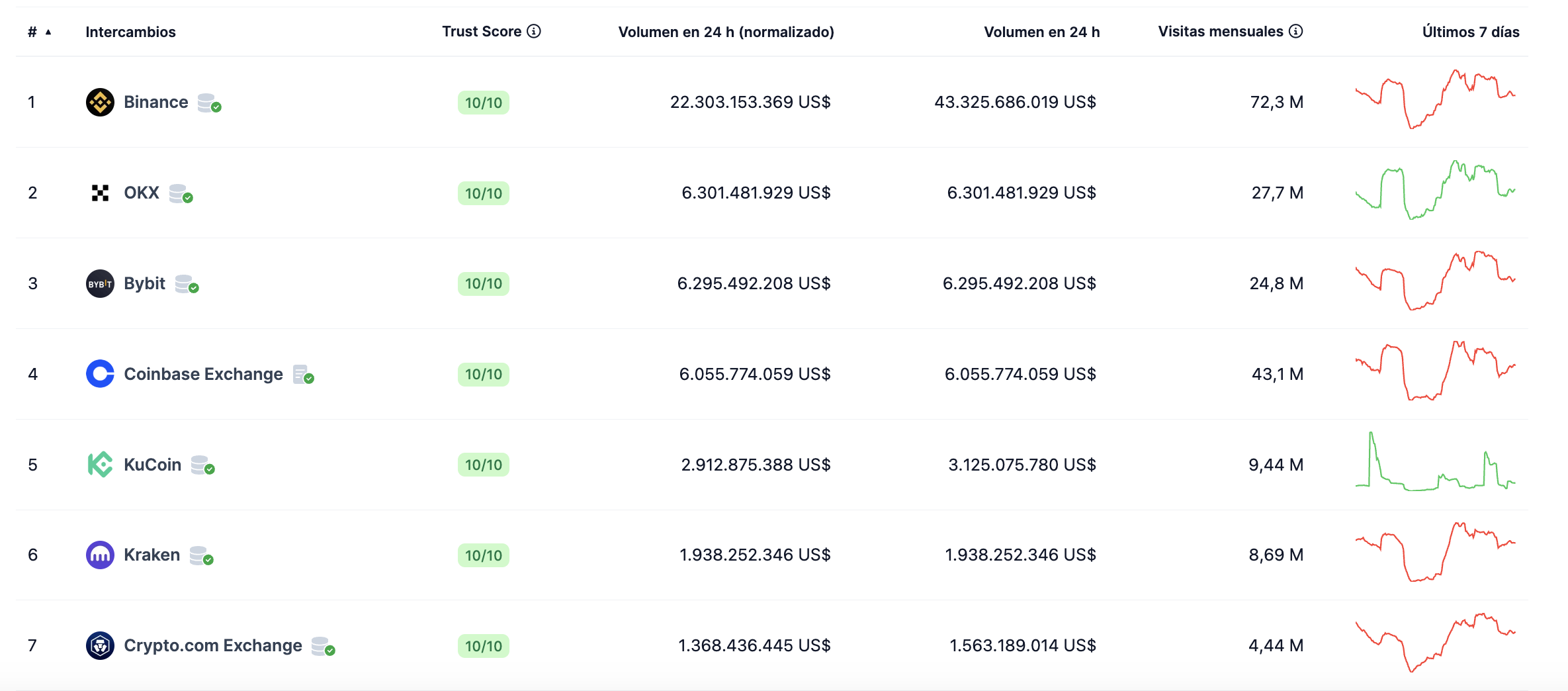Click Binance's verified reserves badge icon
Screen dimensions: 1568x691
pyautogui.click(x=209, y=103)
